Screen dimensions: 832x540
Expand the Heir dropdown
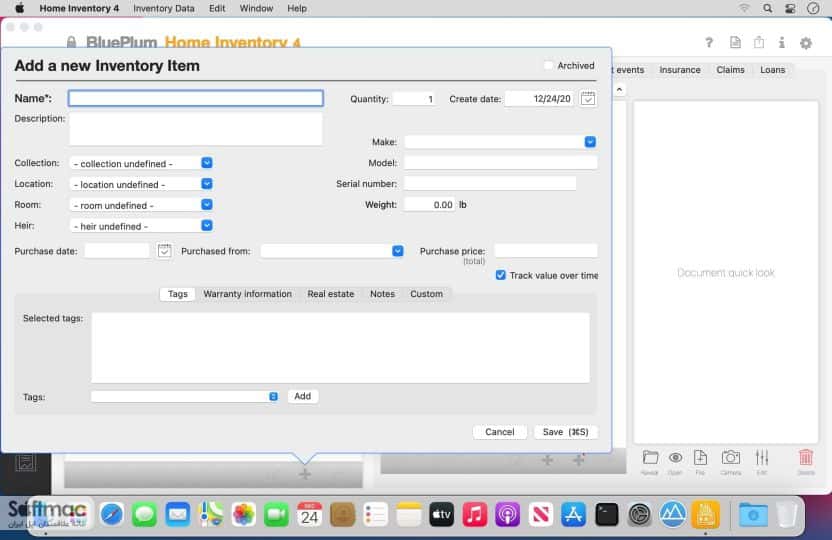tap(207, 225)
